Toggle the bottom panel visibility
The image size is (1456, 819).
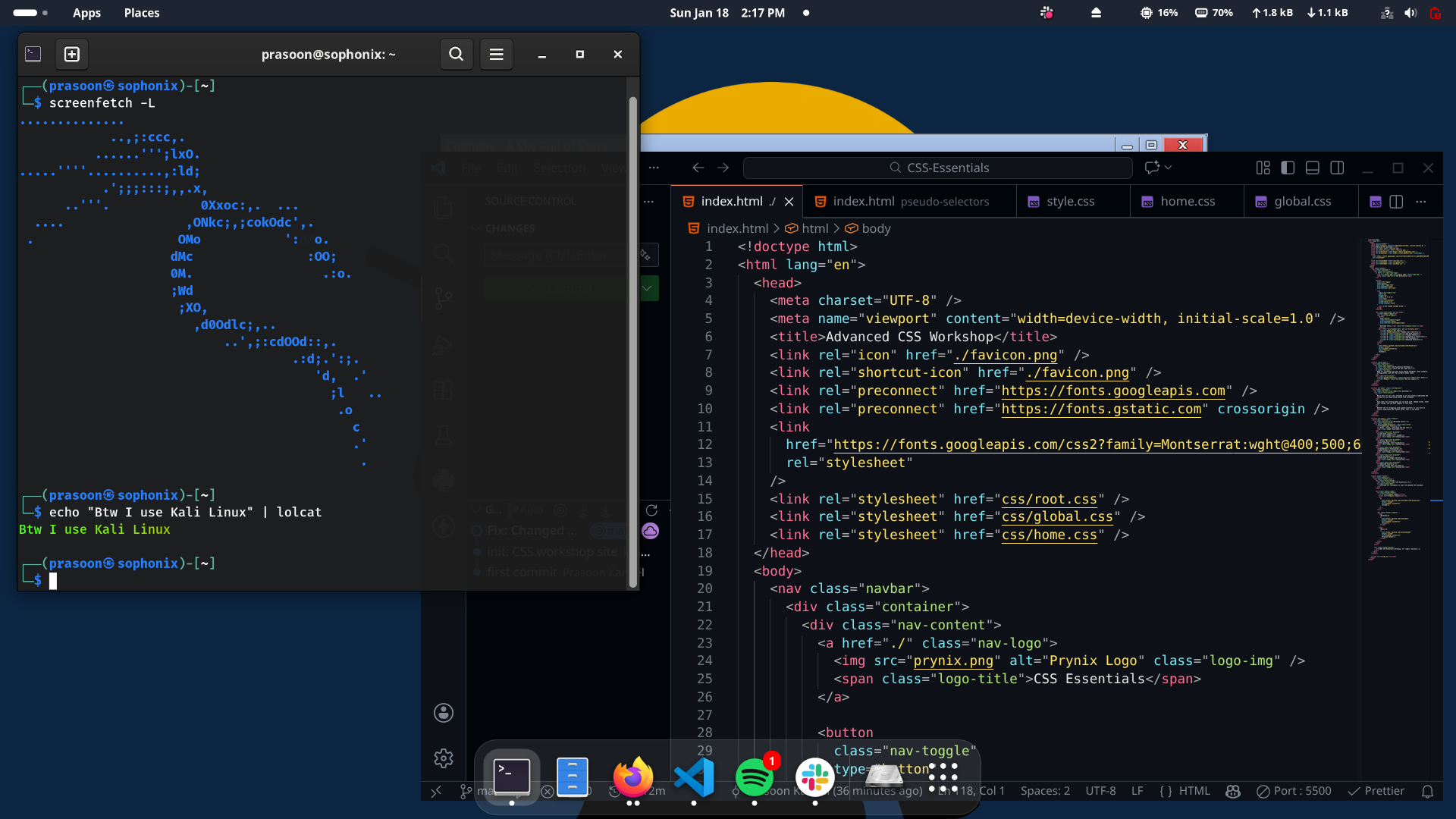coord(1313,168)
